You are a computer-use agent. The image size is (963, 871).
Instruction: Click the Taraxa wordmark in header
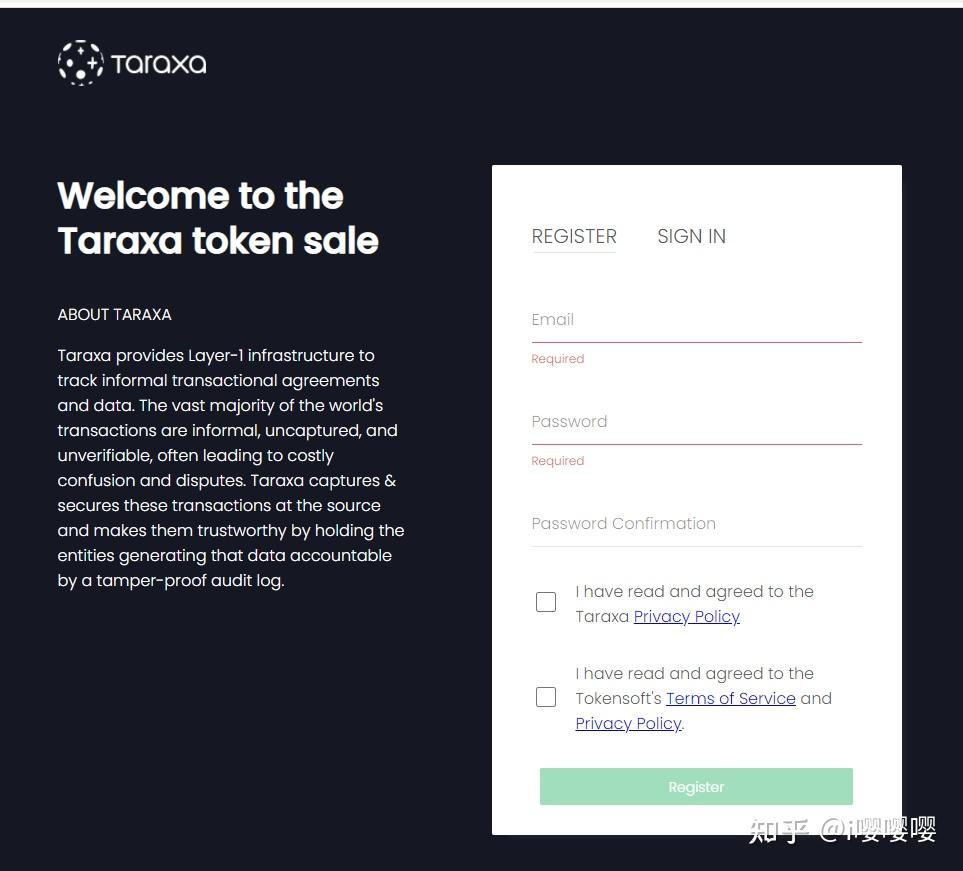(x=158, y=64)
